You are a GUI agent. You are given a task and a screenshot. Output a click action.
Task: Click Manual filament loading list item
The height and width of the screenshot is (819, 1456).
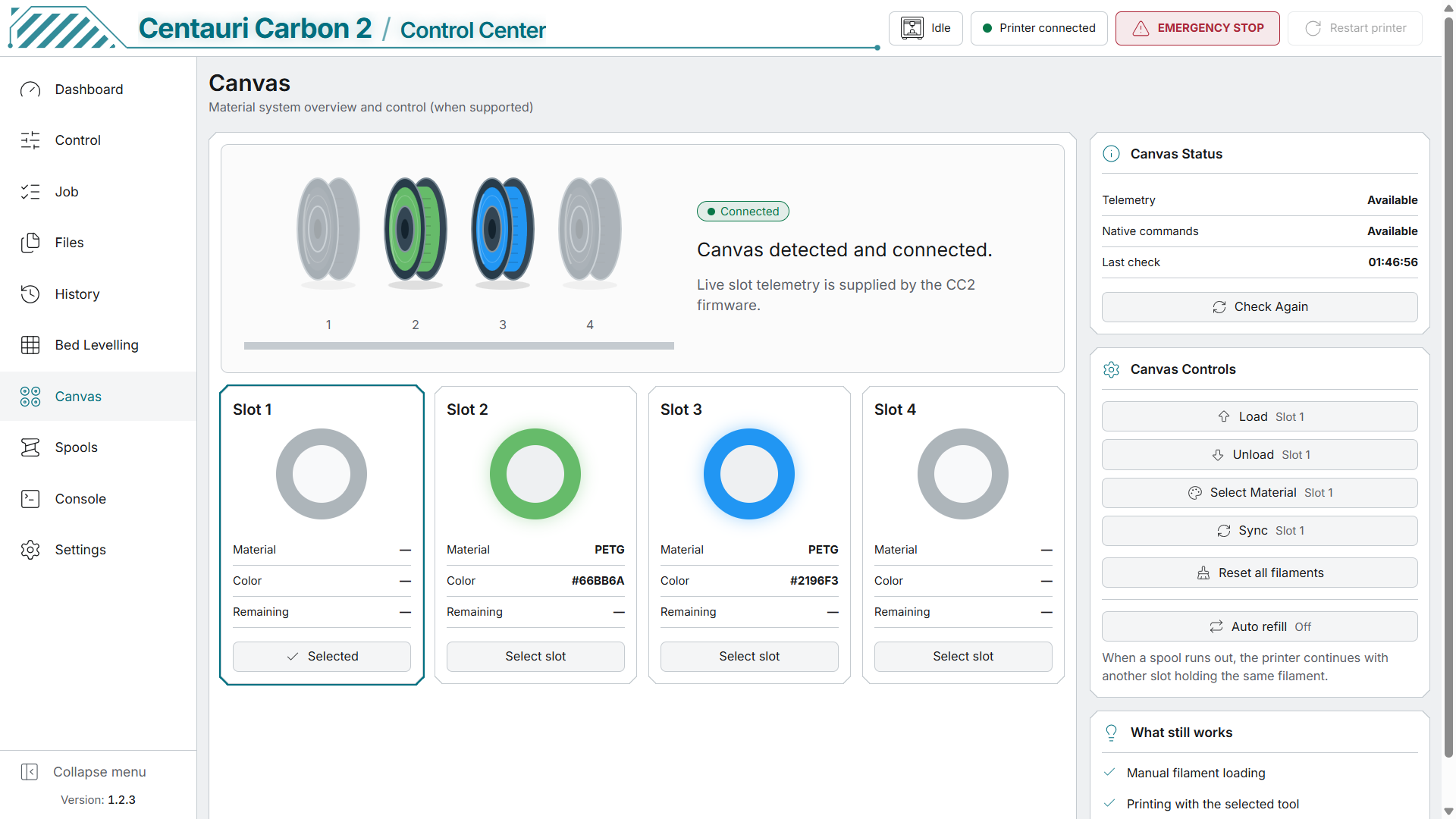[x=1196, y=773]
